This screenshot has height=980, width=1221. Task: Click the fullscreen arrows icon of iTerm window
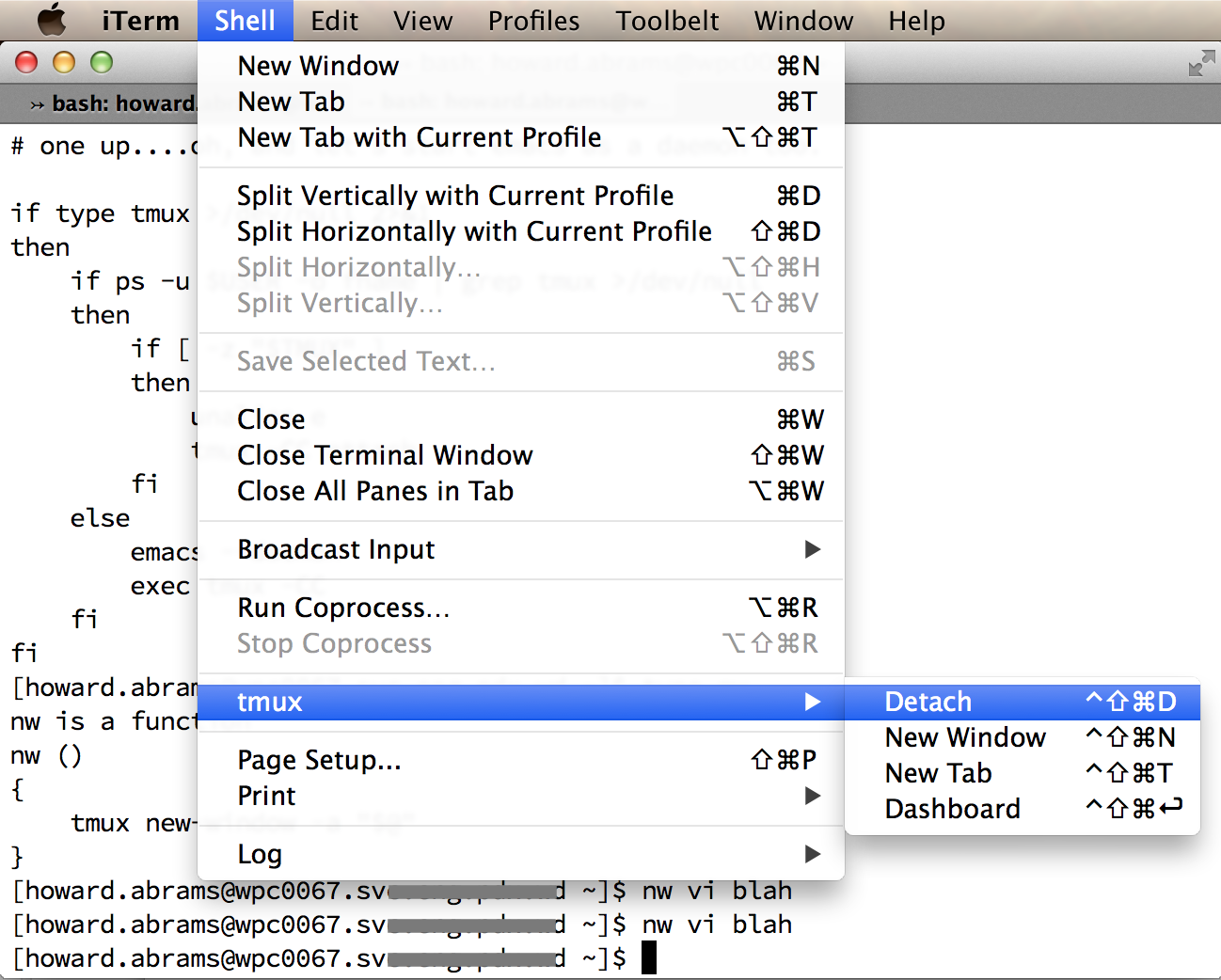[1201, 64]
